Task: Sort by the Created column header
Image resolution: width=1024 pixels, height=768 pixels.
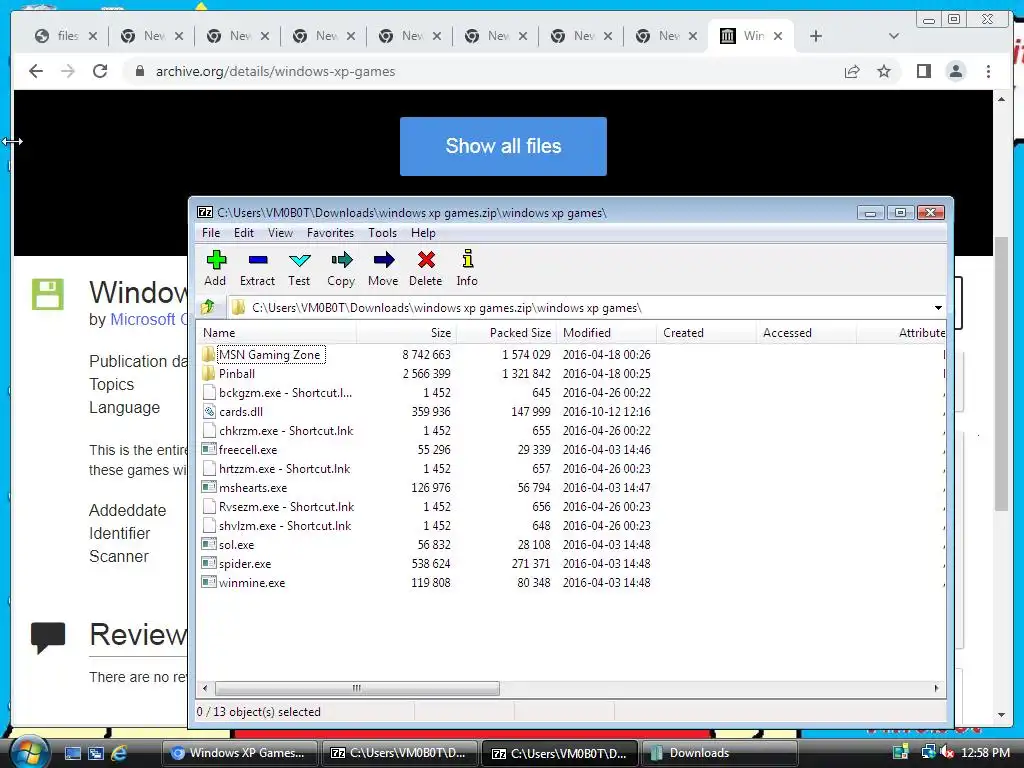Action: [706, 333]
